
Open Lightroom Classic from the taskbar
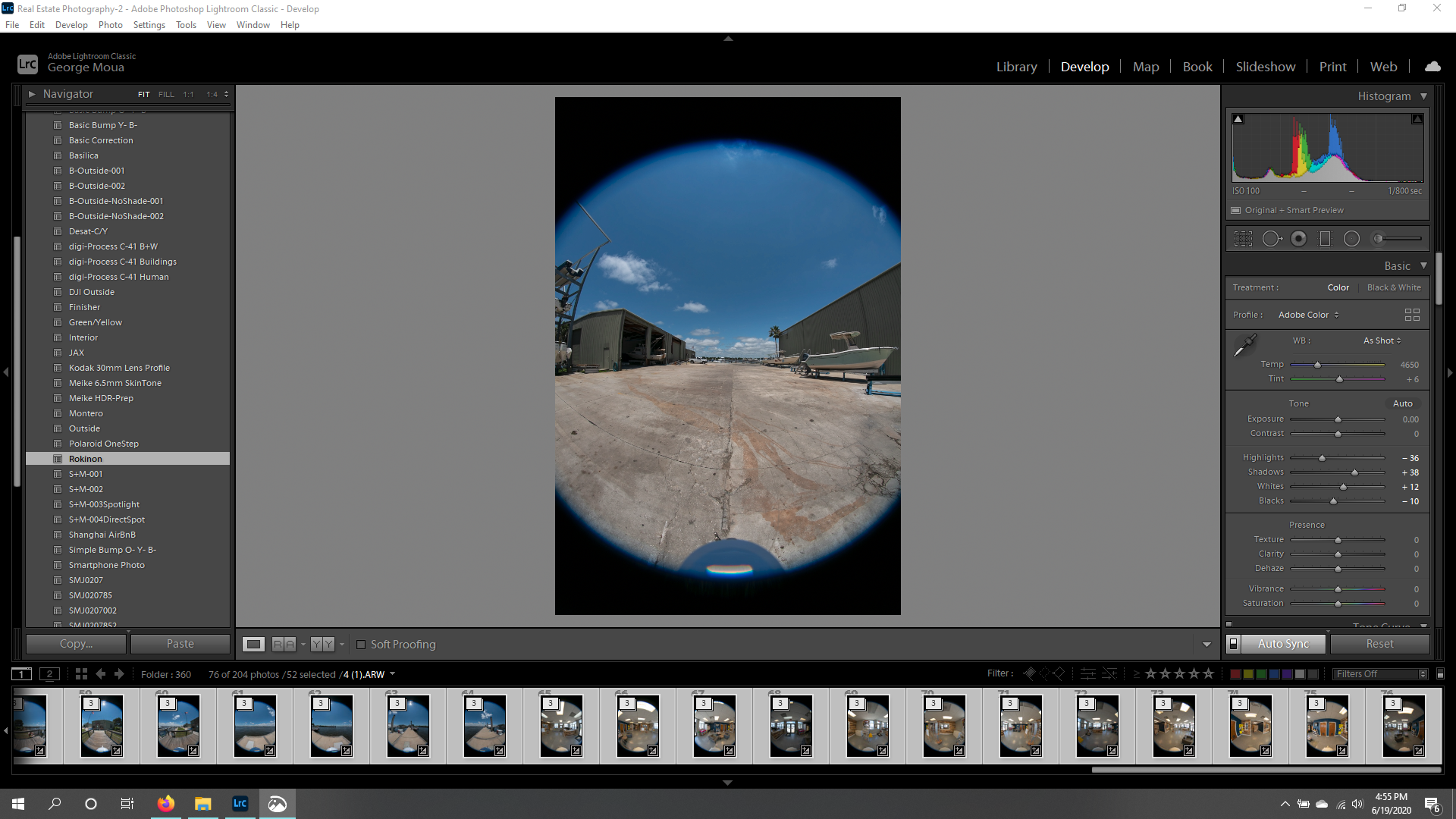pyautogui.click(x=240, y=804)
